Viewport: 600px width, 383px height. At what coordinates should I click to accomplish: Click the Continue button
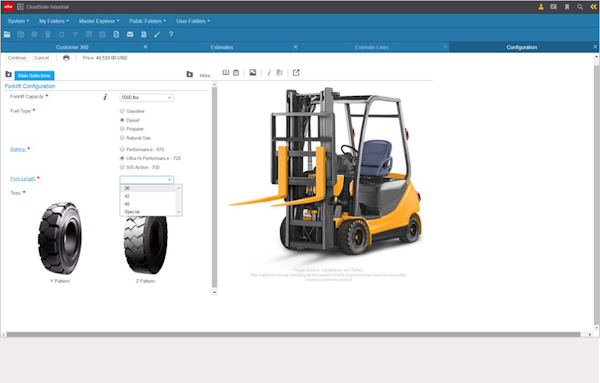pyautogui.click(x=17, y=58)
